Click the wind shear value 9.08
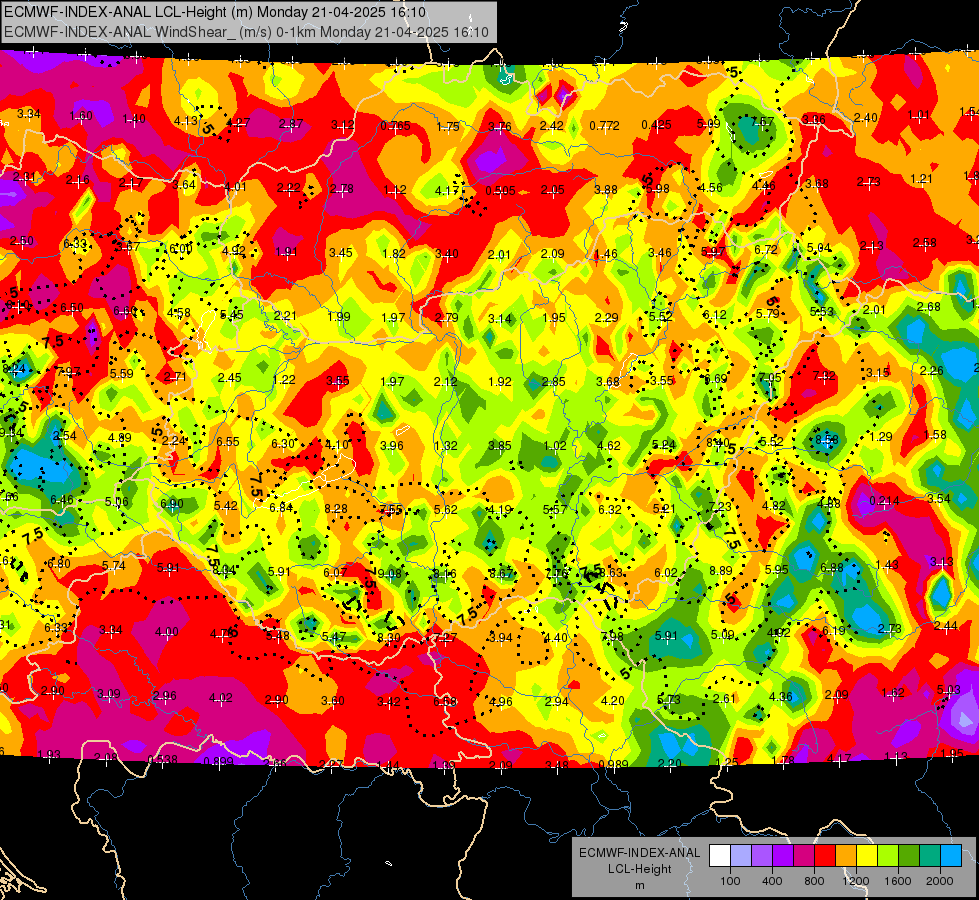This screenshot has width=979, height=900. pyautogui.click(x=390, y=573)
